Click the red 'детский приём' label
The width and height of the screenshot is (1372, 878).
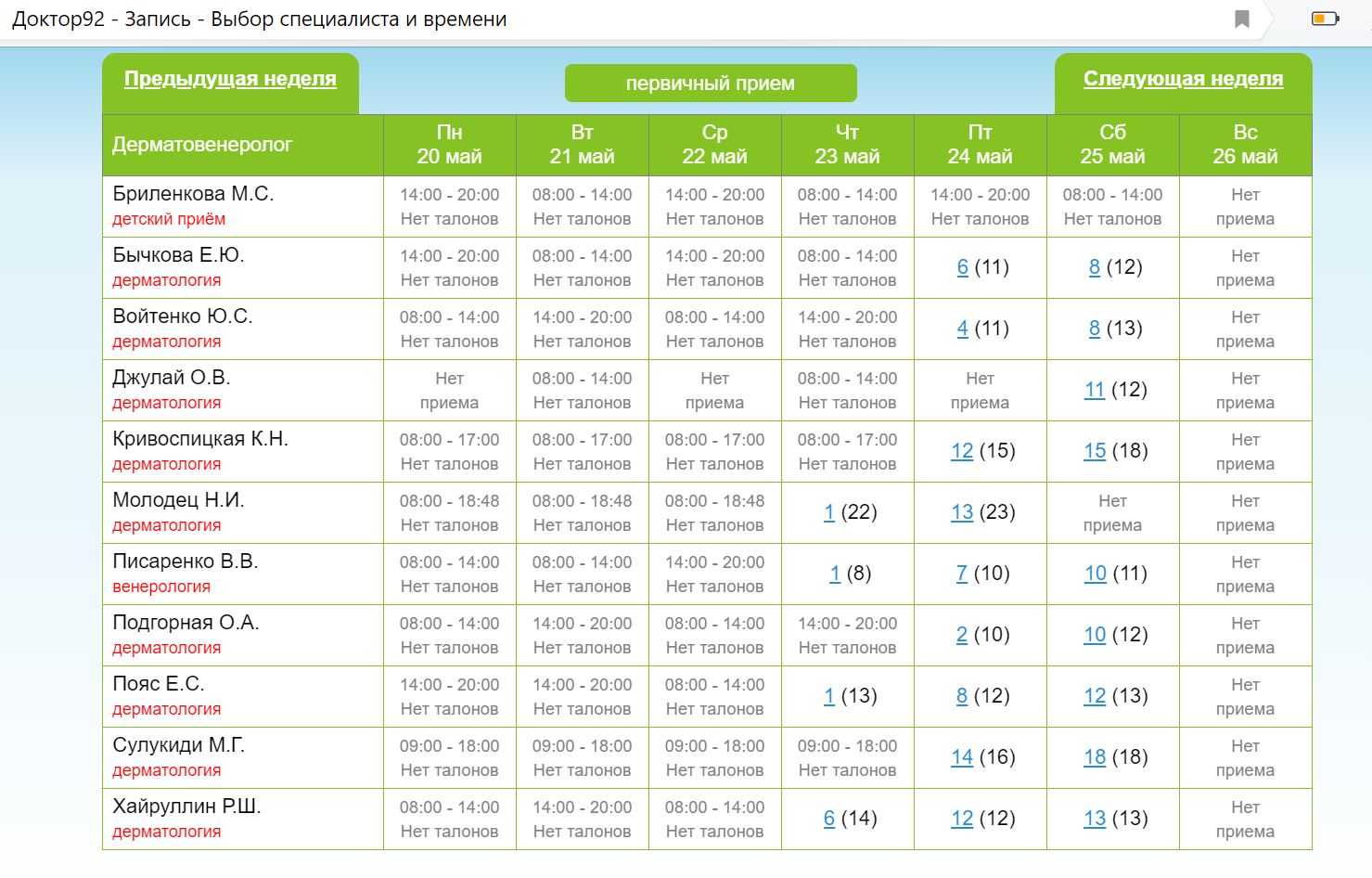169,219
